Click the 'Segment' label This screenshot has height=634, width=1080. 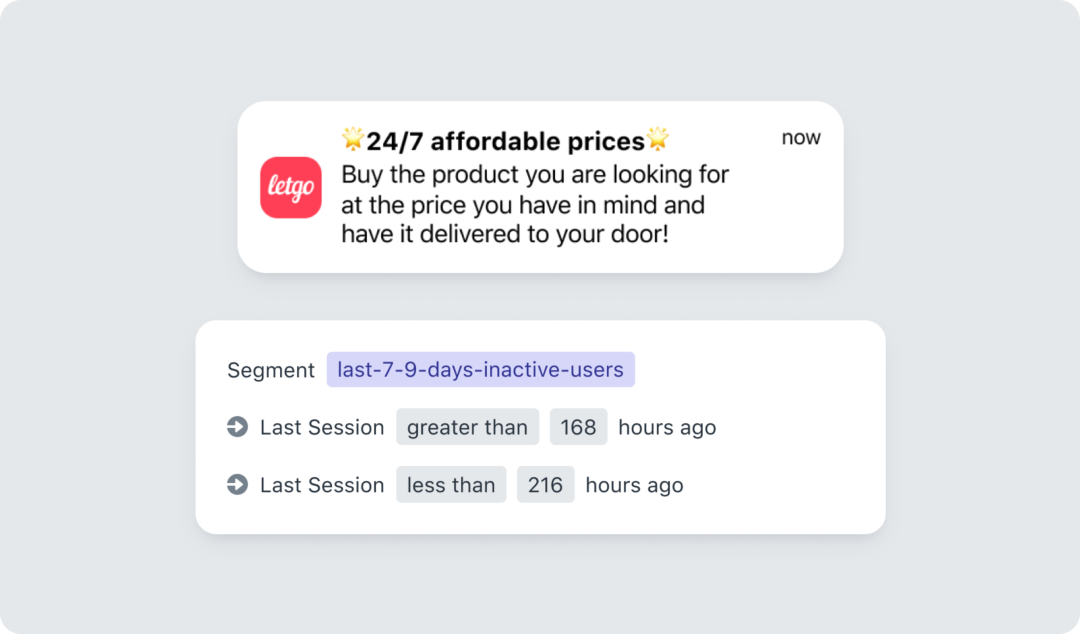point(271,370)
